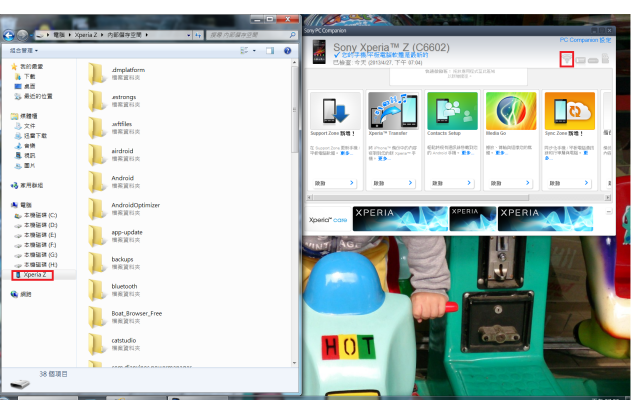This screenshot has width=640, height=400.
Task: Start Xperia Transfer with its launch button
Action: click(393, 183)
